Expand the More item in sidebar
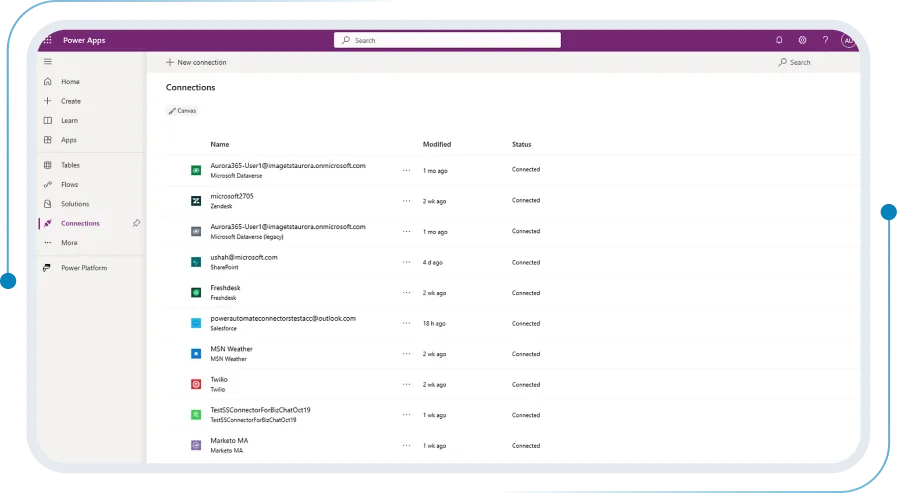The width and height of the screenshot is (897, 493). (69, 242)
